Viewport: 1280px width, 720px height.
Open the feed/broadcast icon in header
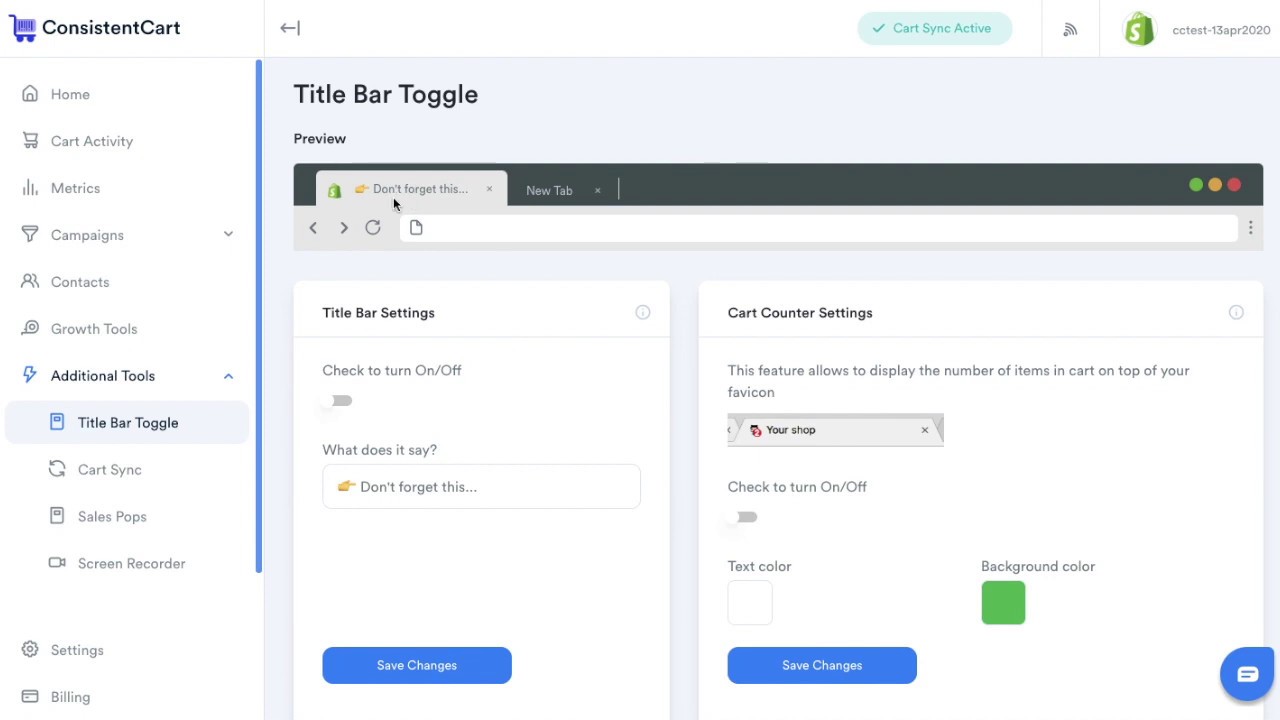tap(1070, 29)
